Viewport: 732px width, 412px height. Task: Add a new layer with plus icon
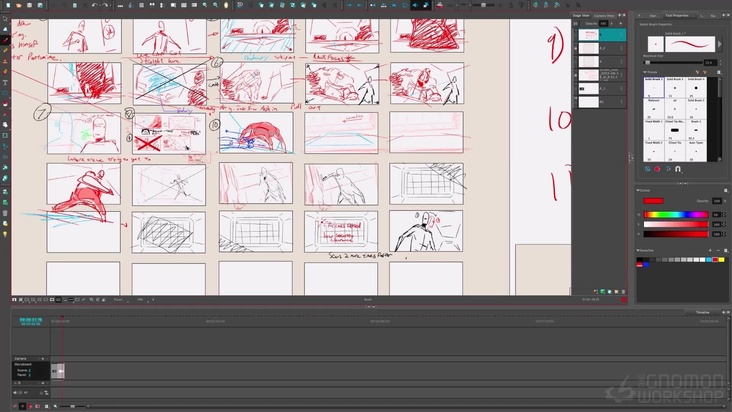tap(620, 23)
